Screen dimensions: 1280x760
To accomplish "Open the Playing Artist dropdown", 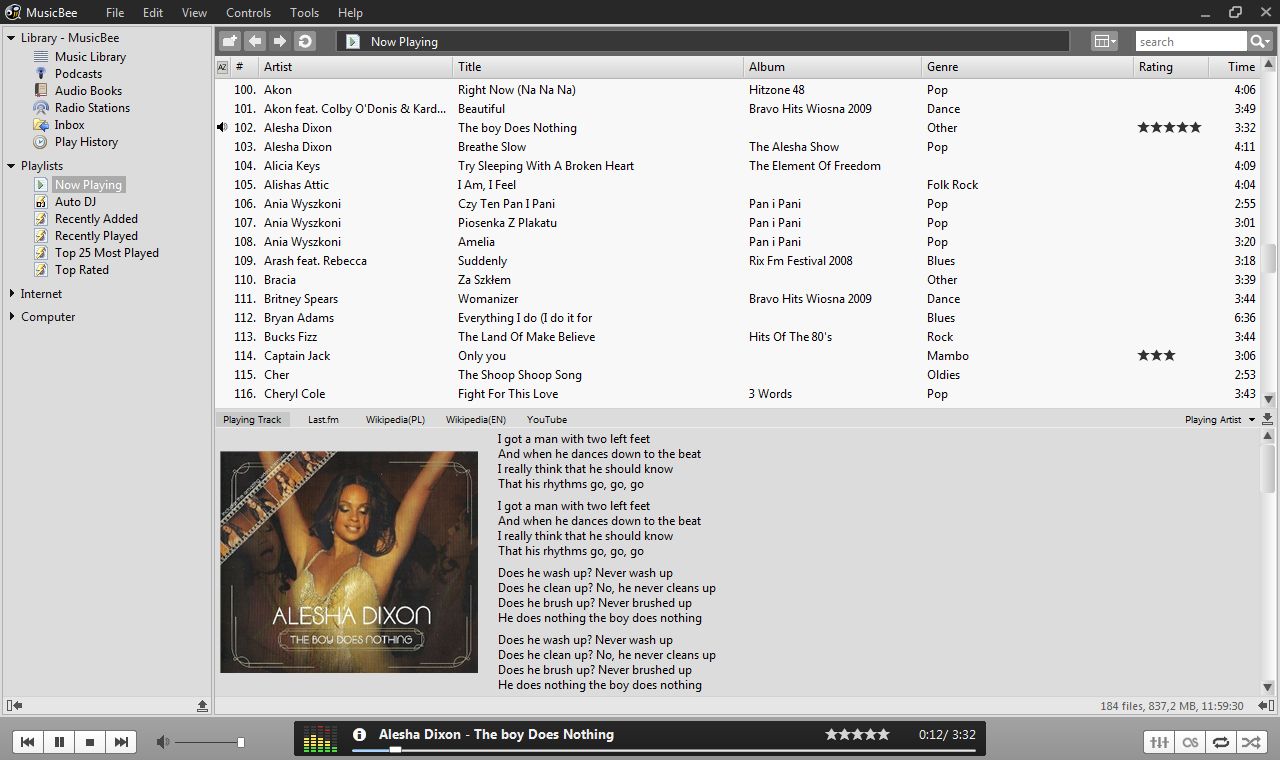I will click(1220, 420).
